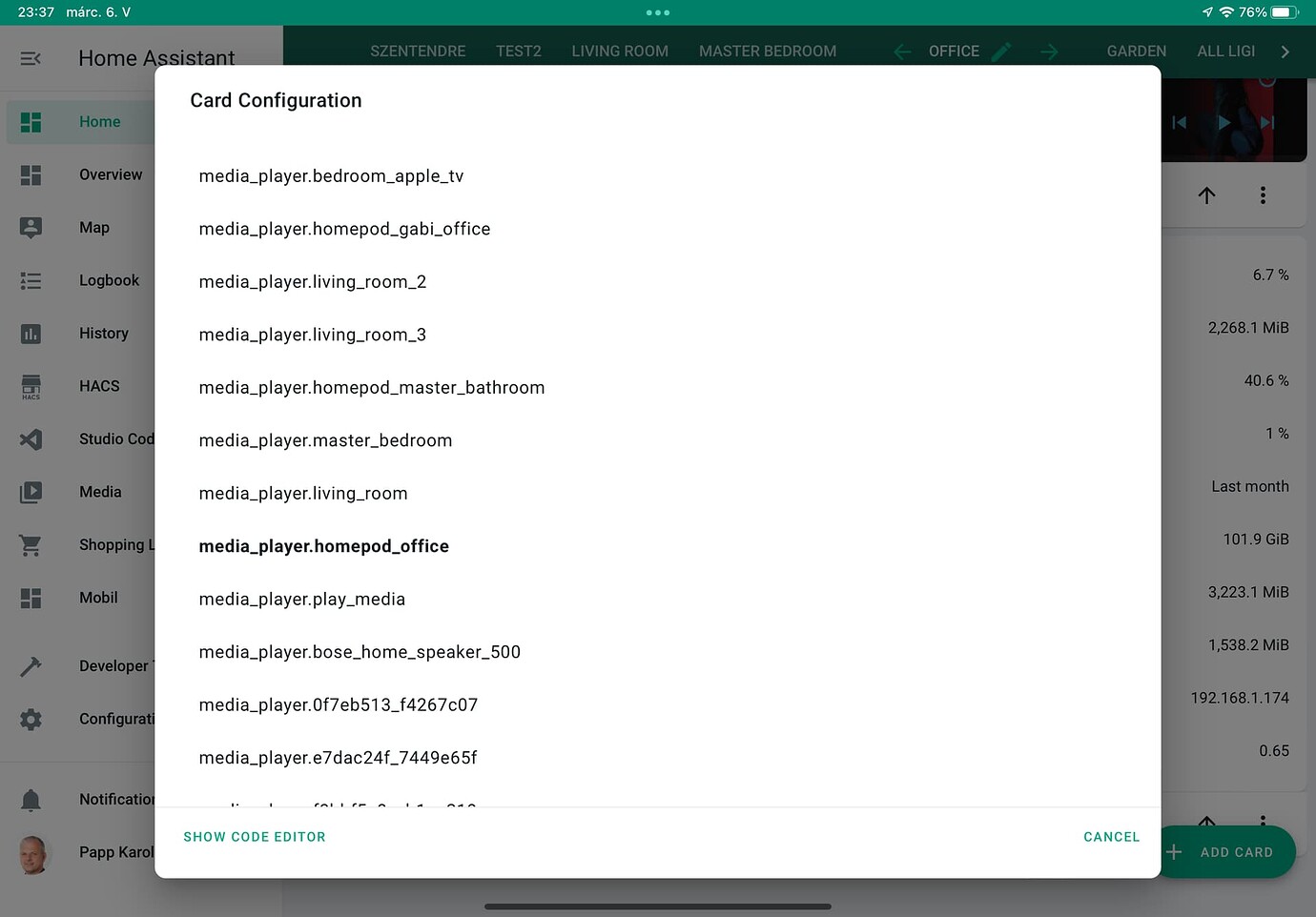Click the right arrow next to OFFICE
Viewport: 1316px width, 917px height.
coord(1049,51)
